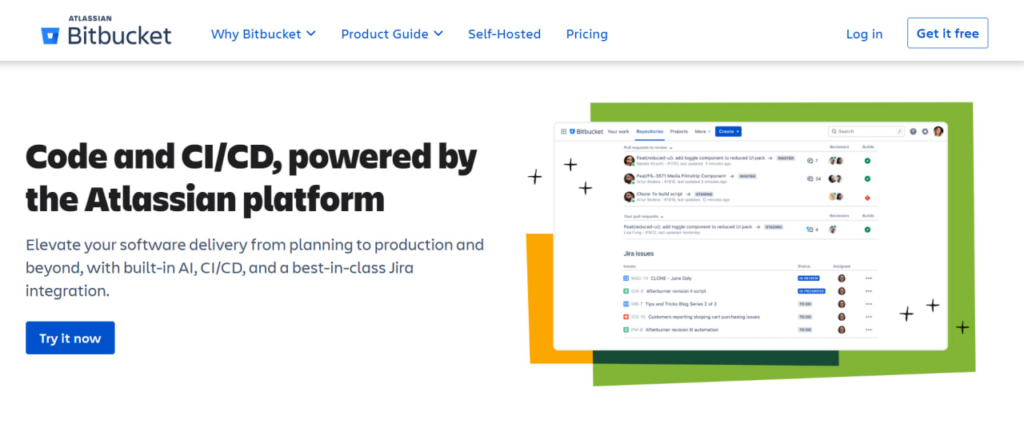Open the Product Guide dropdown menu
This screenshot has height=436, width=1024.
[392, 34]
